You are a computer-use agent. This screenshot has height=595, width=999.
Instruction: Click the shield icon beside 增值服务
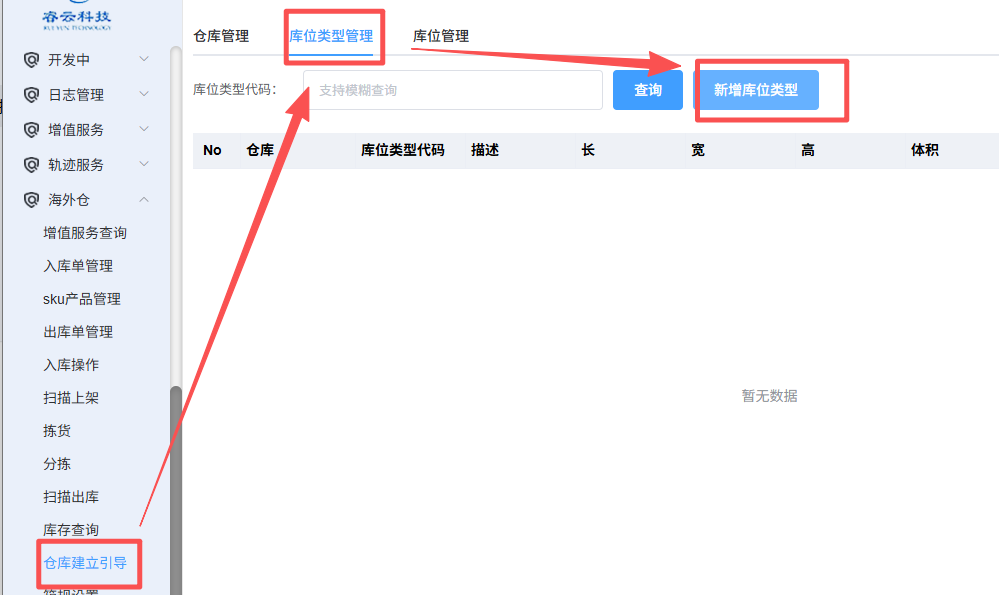(x=31, y=130)
